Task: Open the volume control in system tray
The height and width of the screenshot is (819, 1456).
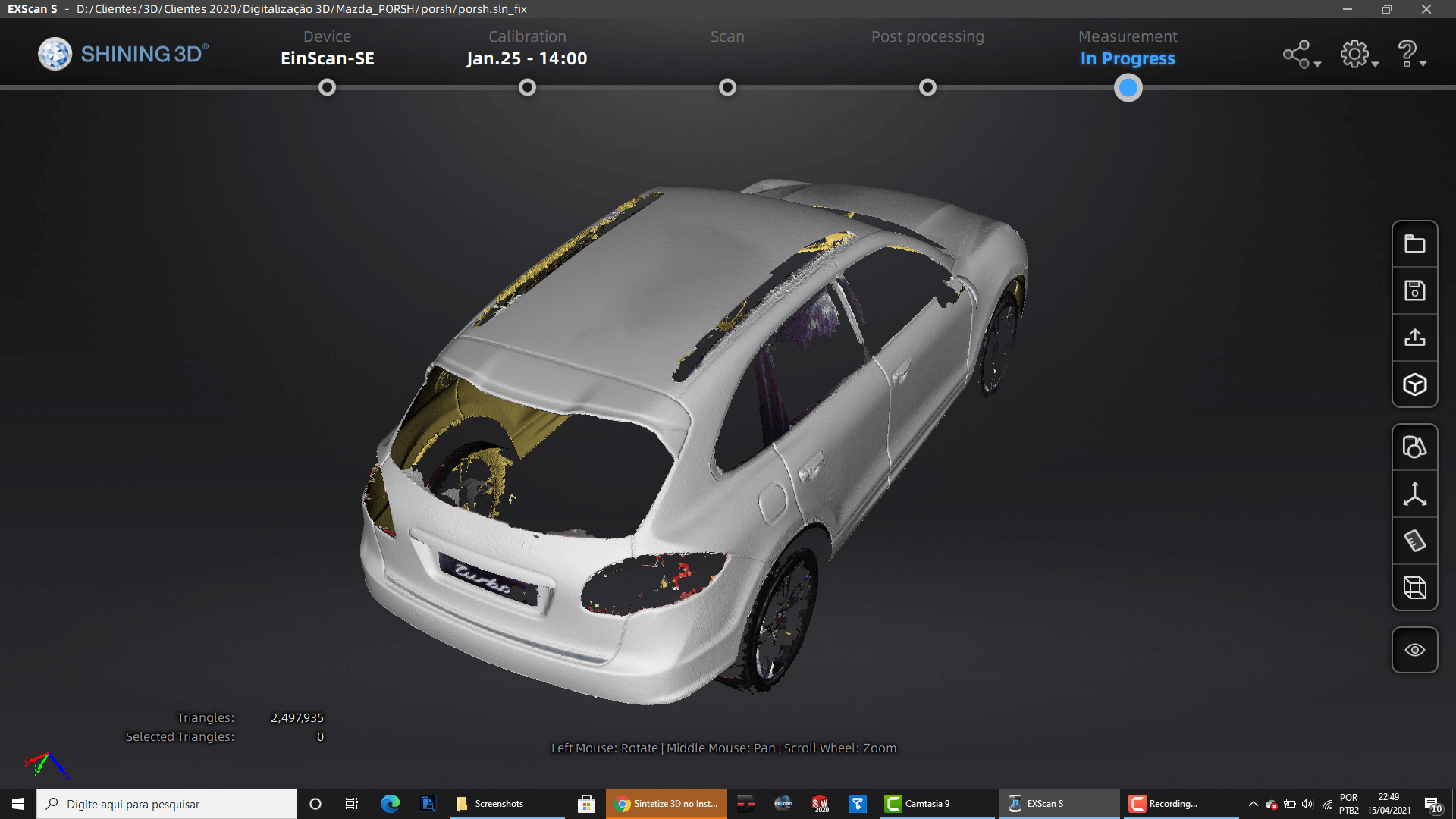Action: click(1307, 804)
